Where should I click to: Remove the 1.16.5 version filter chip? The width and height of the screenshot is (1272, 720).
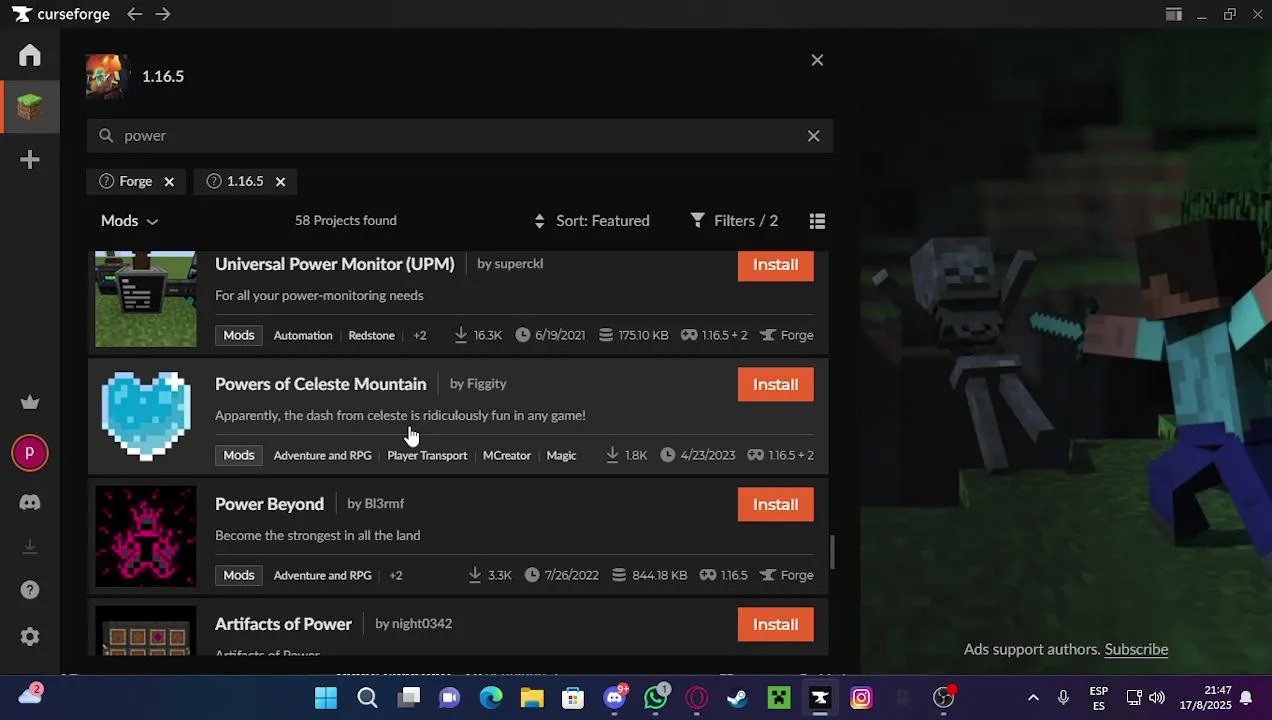(280, 182)
